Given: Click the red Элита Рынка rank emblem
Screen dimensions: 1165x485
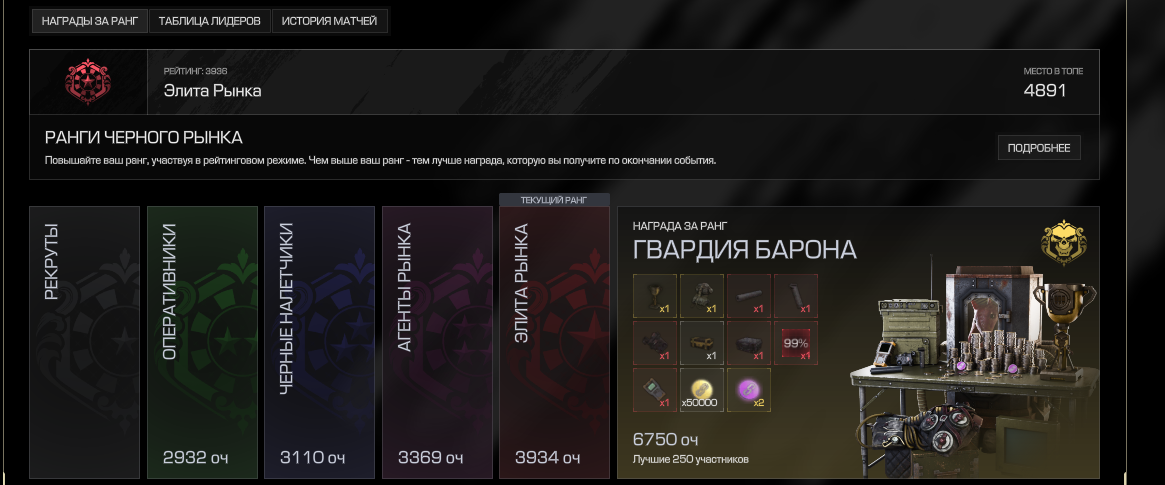Looking at the screenshot, I should 88,82.
